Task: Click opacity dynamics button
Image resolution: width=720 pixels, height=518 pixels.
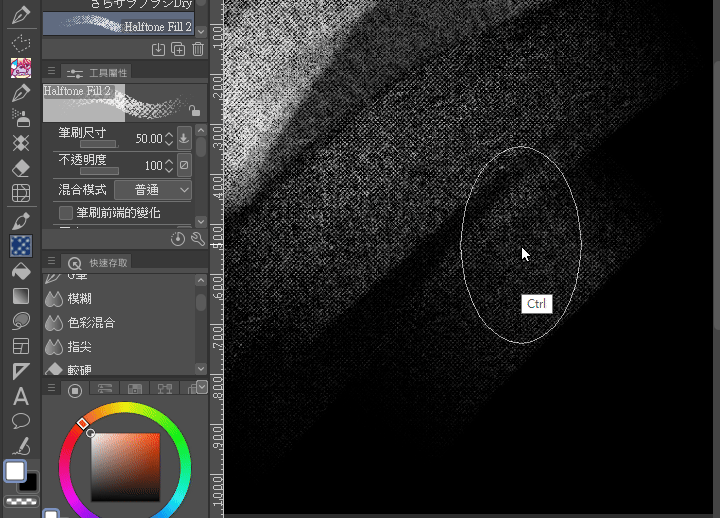Action: pyautogui.click(x=184, y=165)
